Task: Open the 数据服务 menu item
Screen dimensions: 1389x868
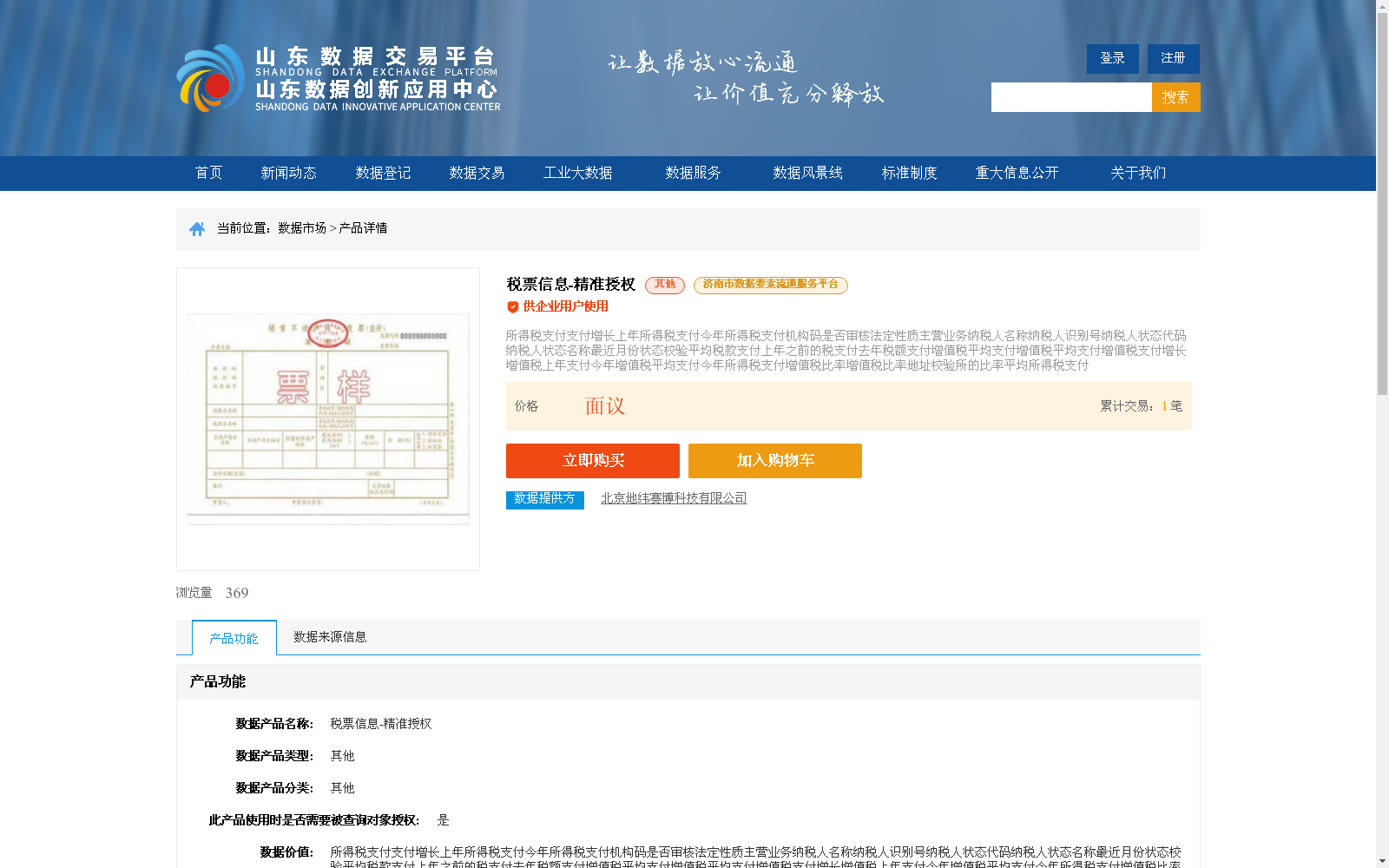Action: [694, 173]
